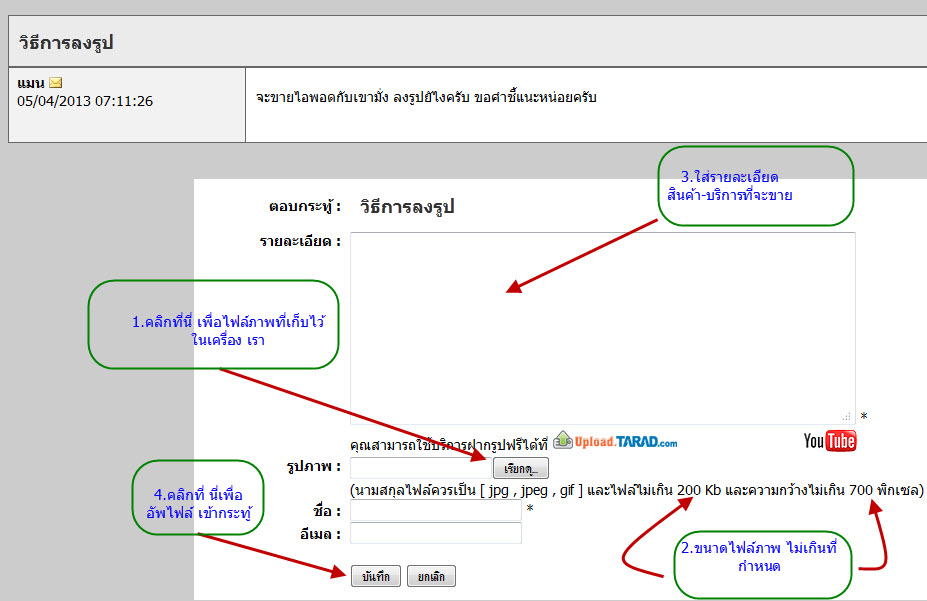927x601 pixels.
Task: Click the ชื่อ name input field
Action: tap(436, 511)
